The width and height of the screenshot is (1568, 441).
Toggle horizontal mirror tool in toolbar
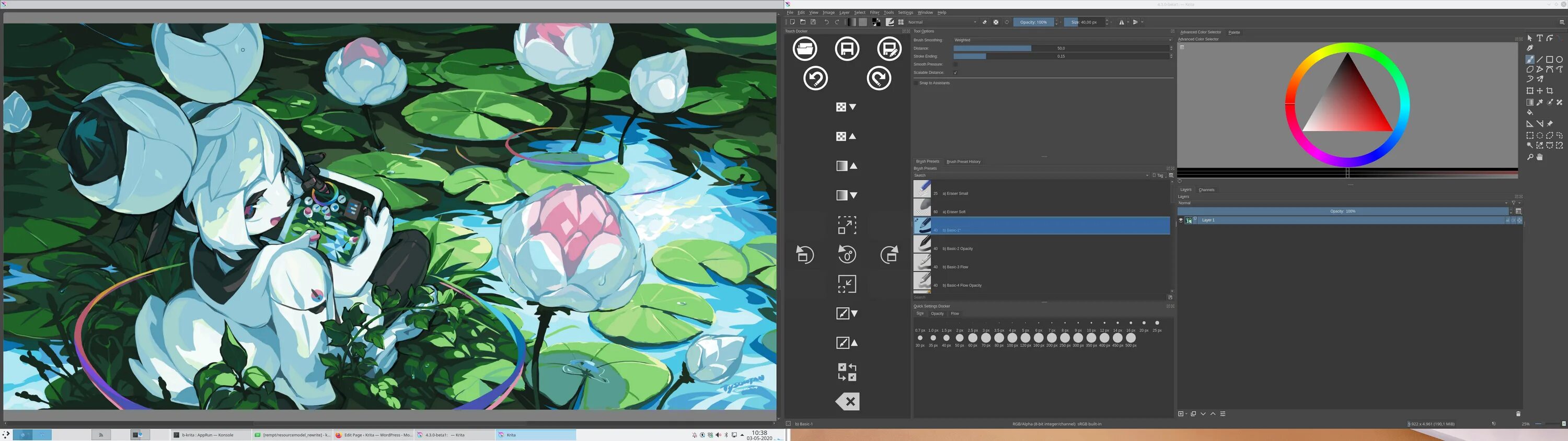pos(1121,22)
